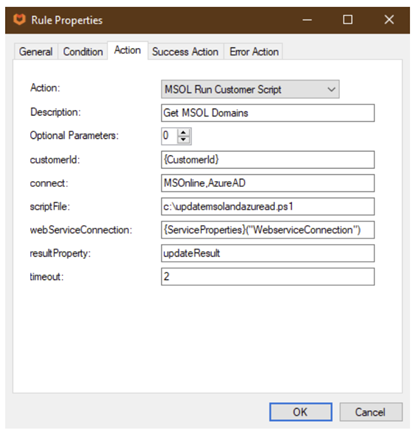Select the MSOL Run Customer Script combo box
The height and width of the screenshot is (436, 414).
(250, 89)
